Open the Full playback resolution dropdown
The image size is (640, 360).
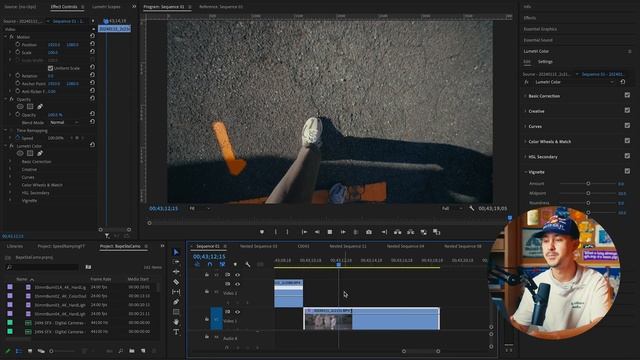click(x=452, y=209)
